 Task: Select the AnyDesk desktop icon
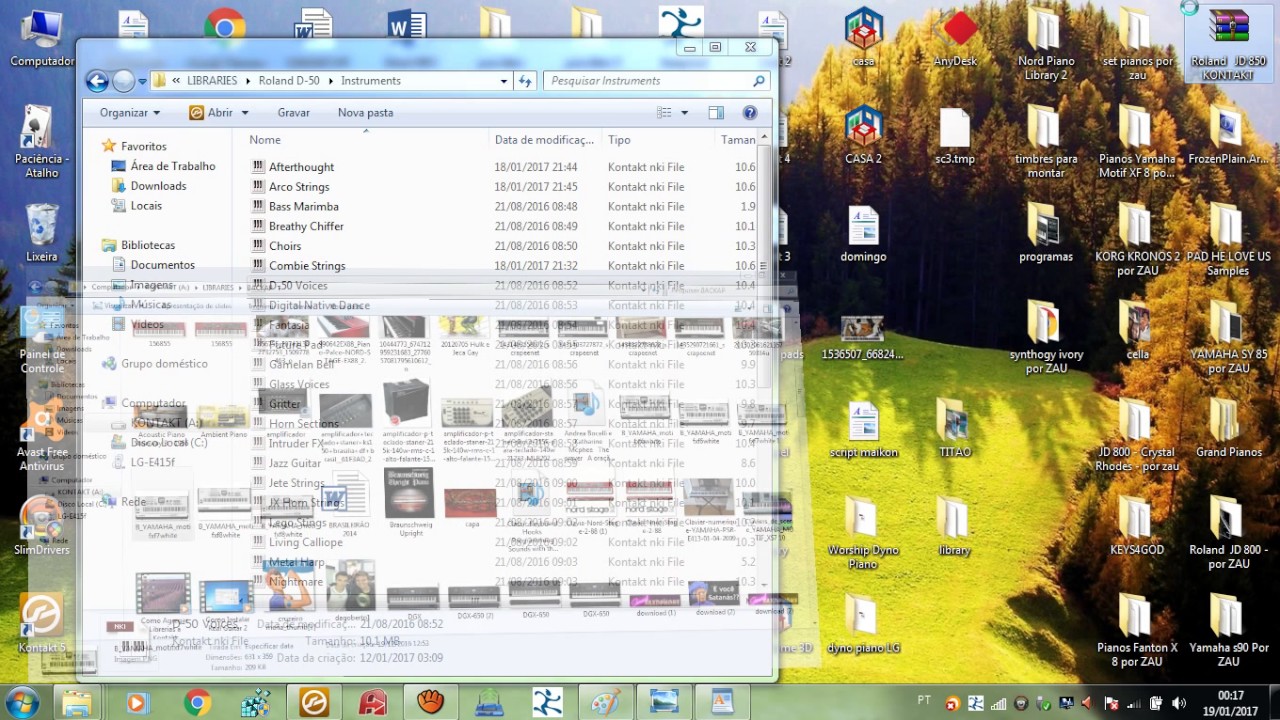[955, 40]
